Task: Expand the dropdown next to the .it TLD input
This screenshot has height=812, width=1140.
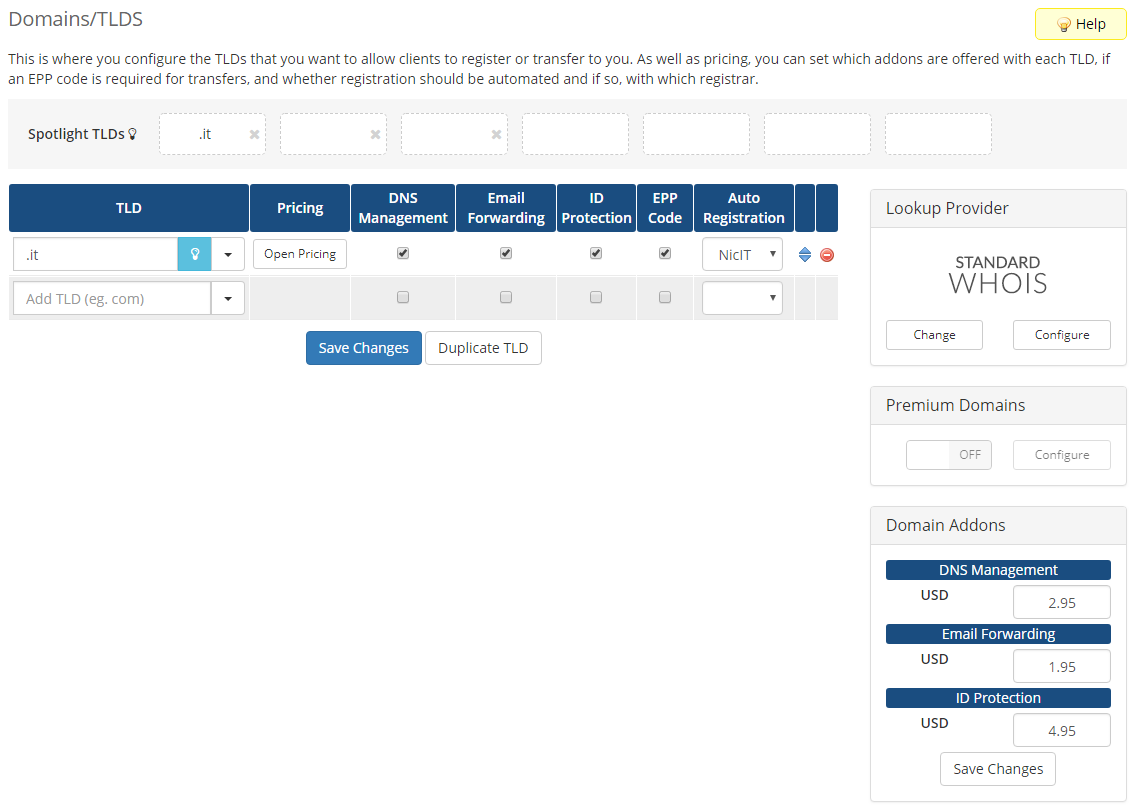Action: (x=228, y=254)
